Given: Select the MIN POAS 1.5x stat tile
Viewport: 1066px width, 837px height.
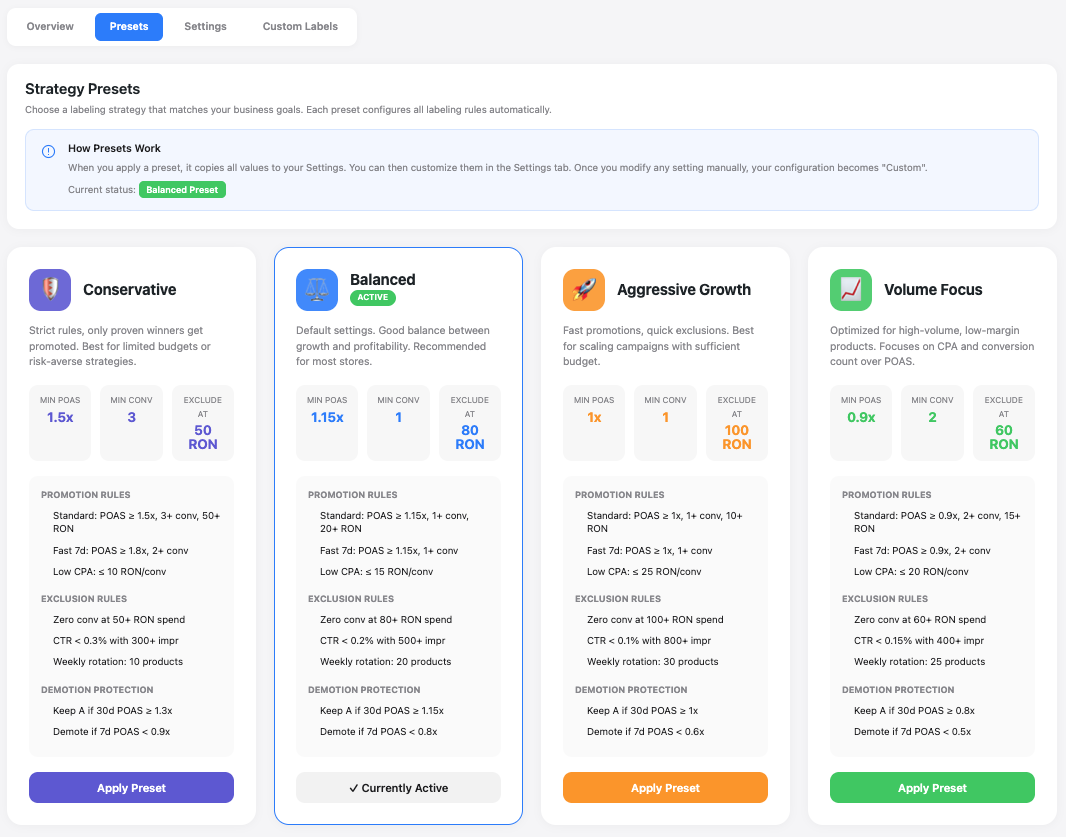Looking at the screenshot, I should (x=59, y=422).
